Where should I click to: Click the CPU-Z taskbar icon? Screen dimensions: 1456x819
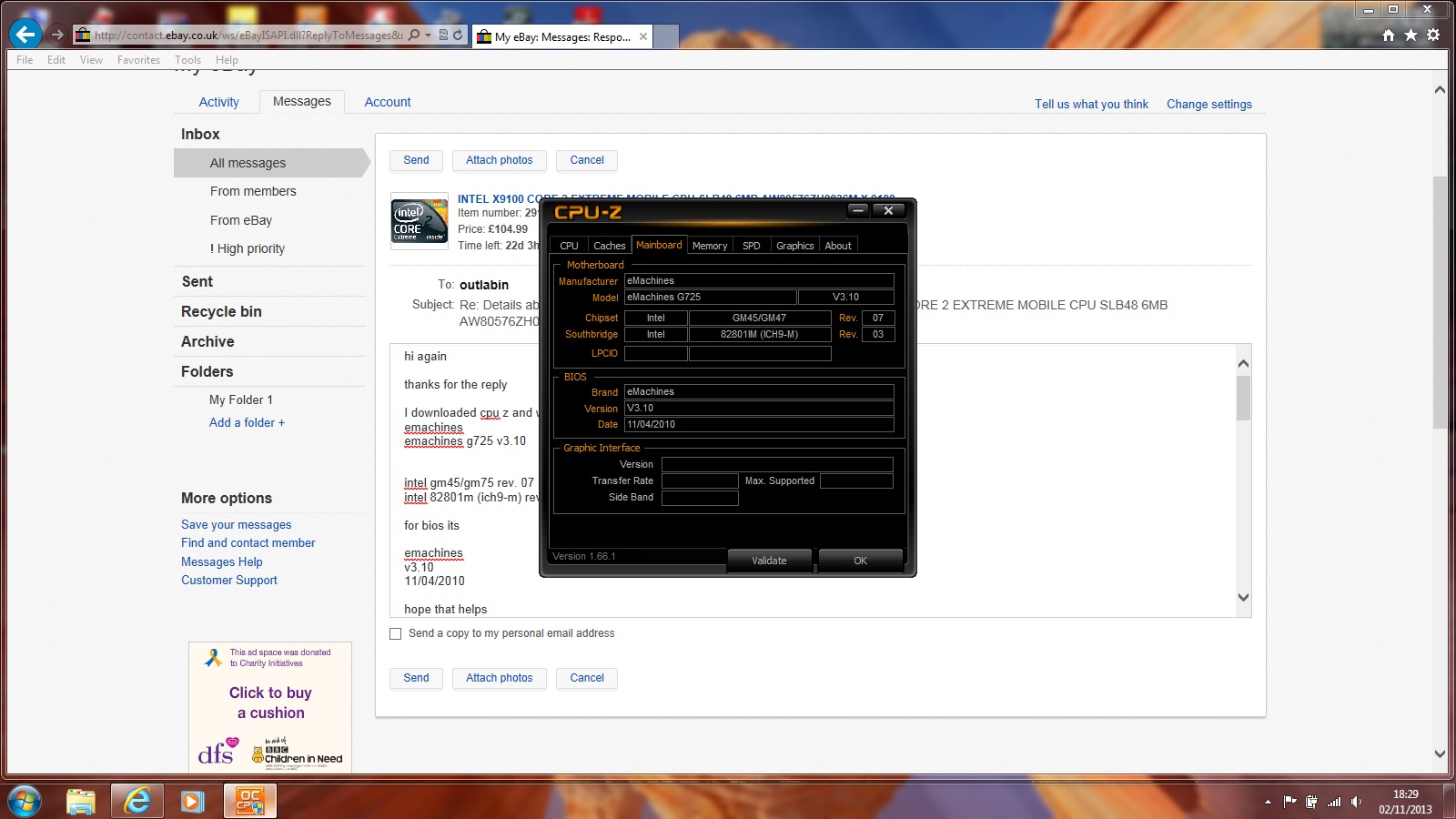pyautogui.click(x=249, y=801)
